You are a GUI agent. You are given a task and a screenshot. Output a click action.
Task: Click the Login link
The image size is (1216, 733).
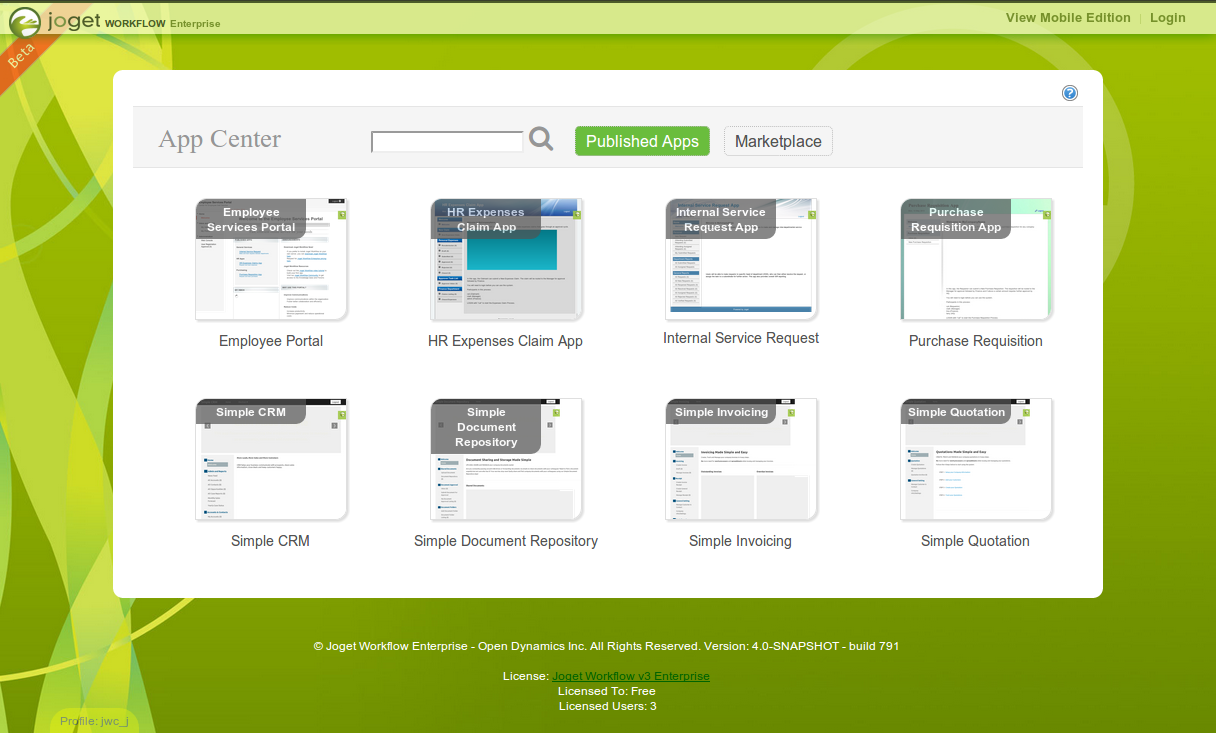coord(1168,17)
